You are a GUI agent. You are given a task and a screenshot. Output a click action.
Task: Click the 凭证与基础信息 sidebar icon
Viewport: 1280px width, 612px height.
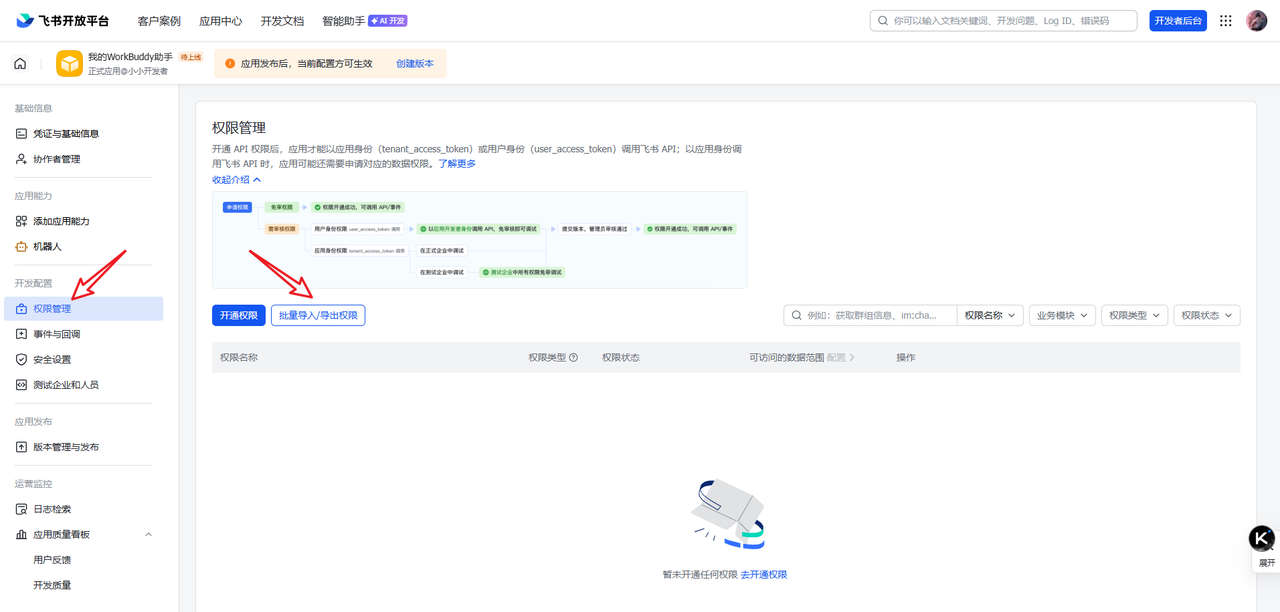click(x=21, y=134)
